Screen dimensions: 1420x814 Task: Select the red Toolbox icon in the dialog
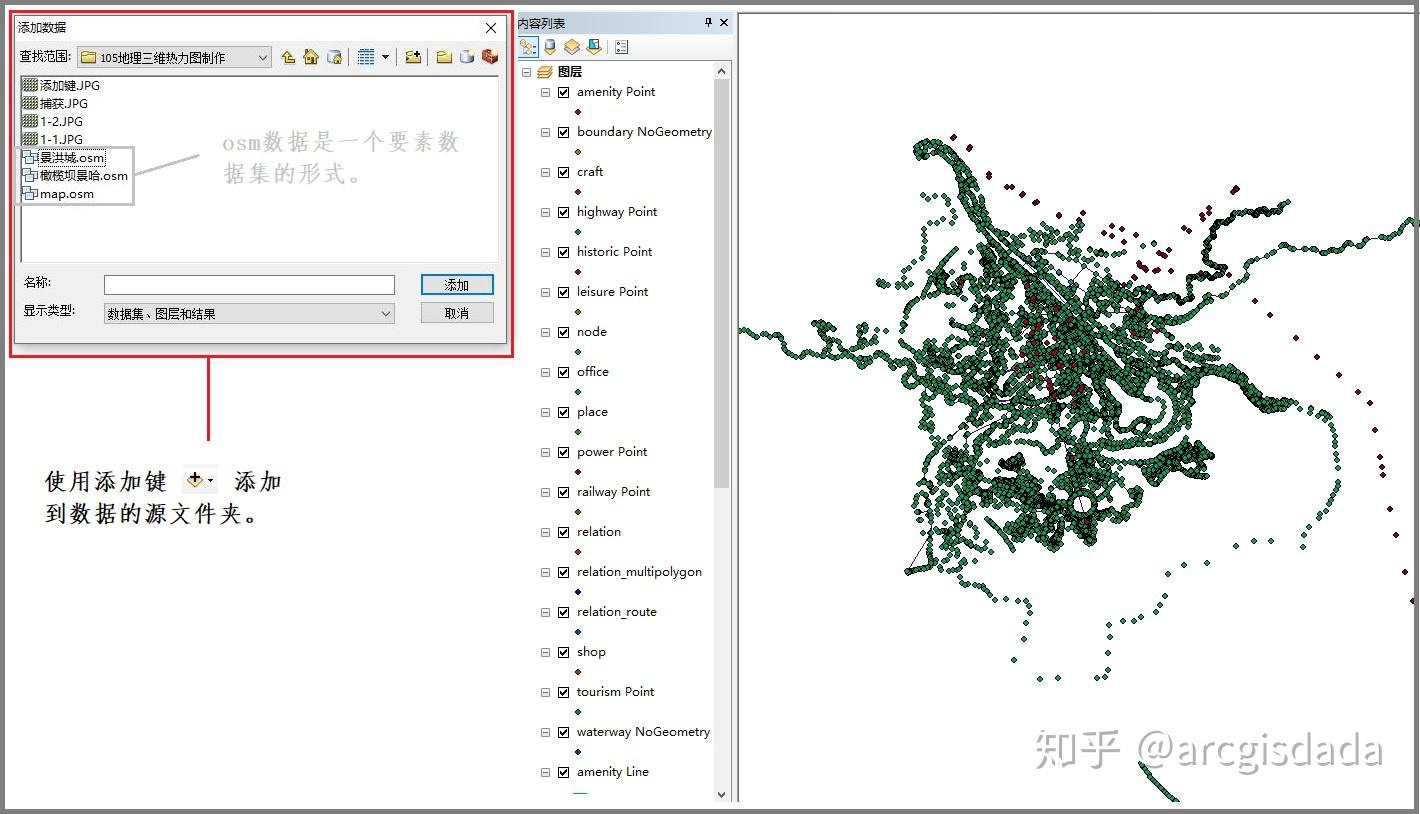[491, 57]
